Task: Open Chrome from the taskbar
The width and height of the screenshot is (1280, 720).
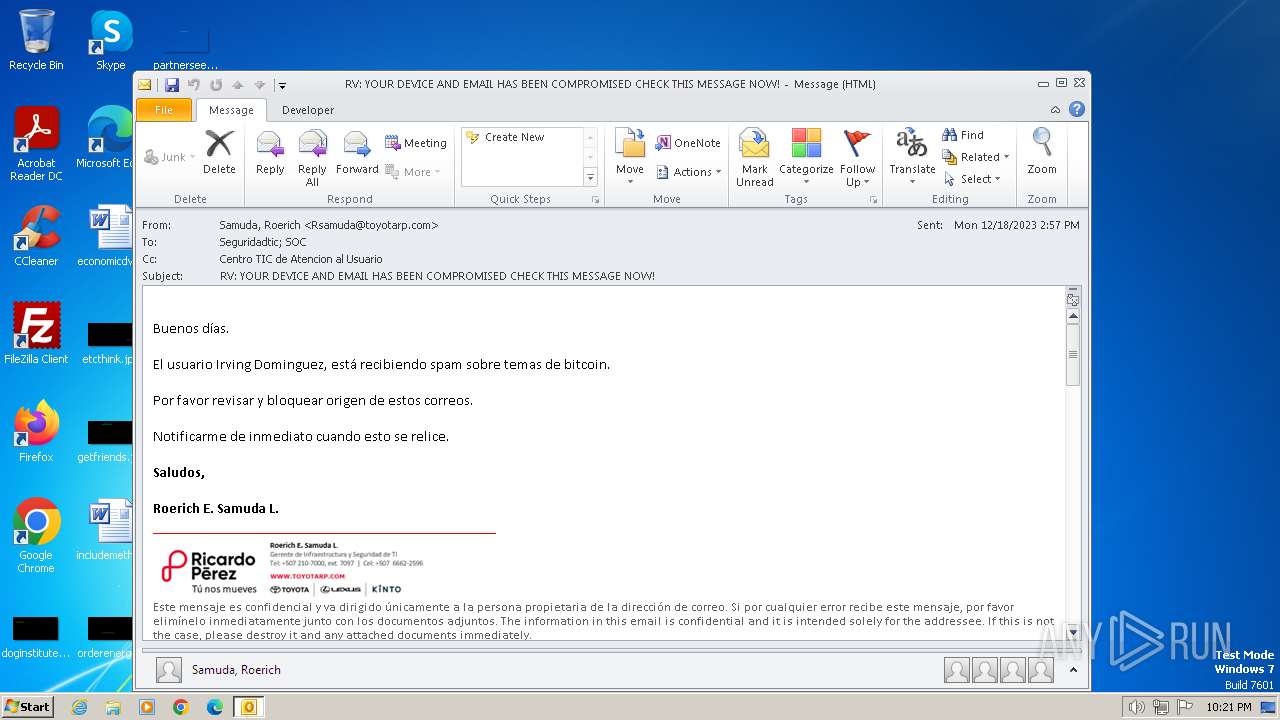Action: pyautogui.click(x=181, y=707)
